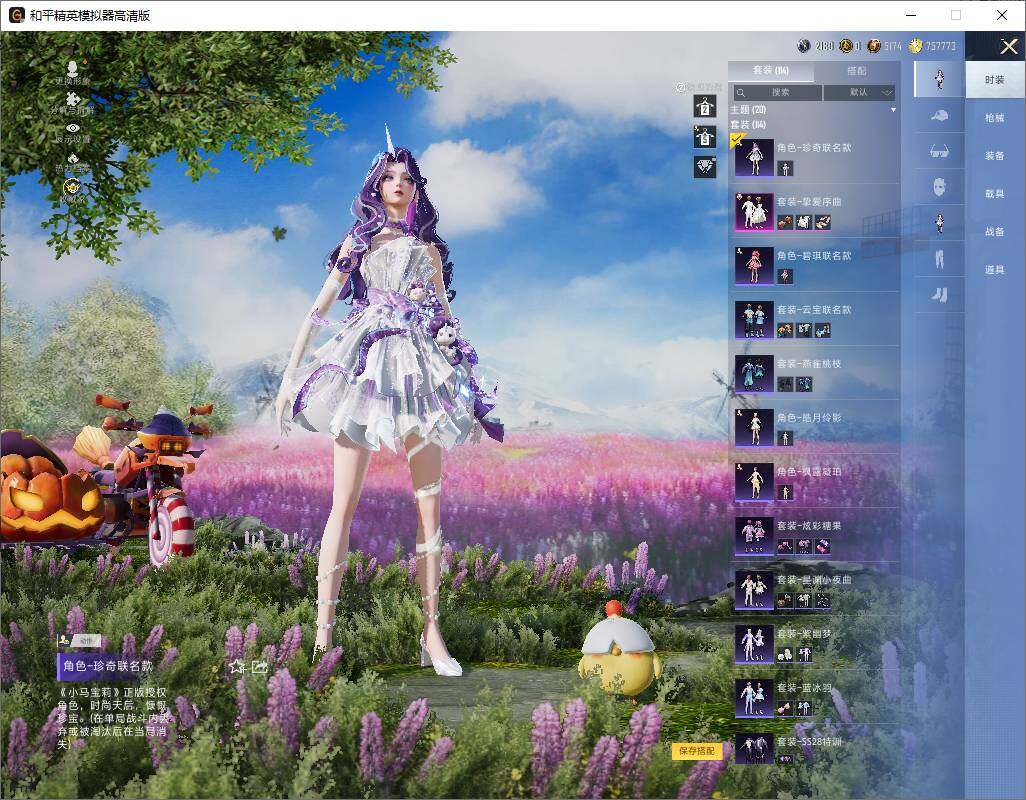This screenshot has width=1026, height=800.
Task: Select wardrobe preset hanger icon 2
Action: click(705, 106)
